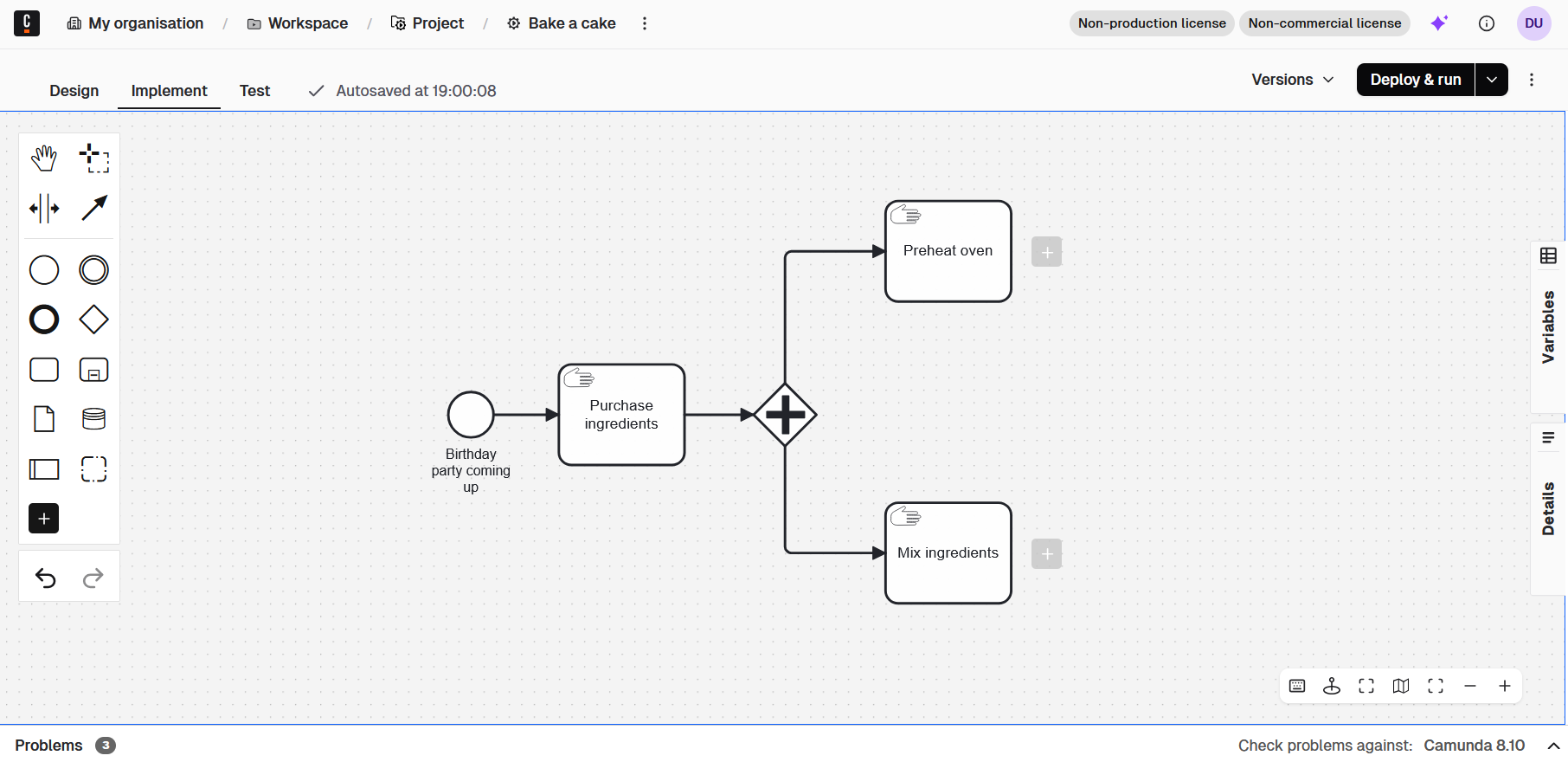The height and width of the screenshot is (762, 1568).
Task: Create a task rectangle from palette
Action: point(44,370)
